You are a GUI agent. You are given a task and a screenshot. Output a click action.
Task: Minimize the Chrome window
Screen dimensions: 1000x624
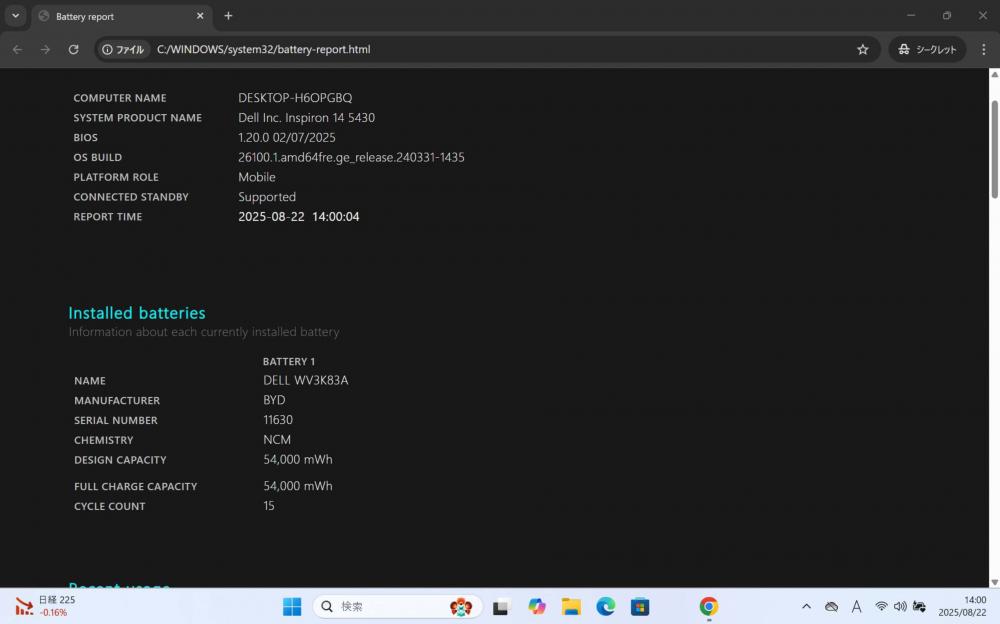pyautogui.click(x=911, y=15)
